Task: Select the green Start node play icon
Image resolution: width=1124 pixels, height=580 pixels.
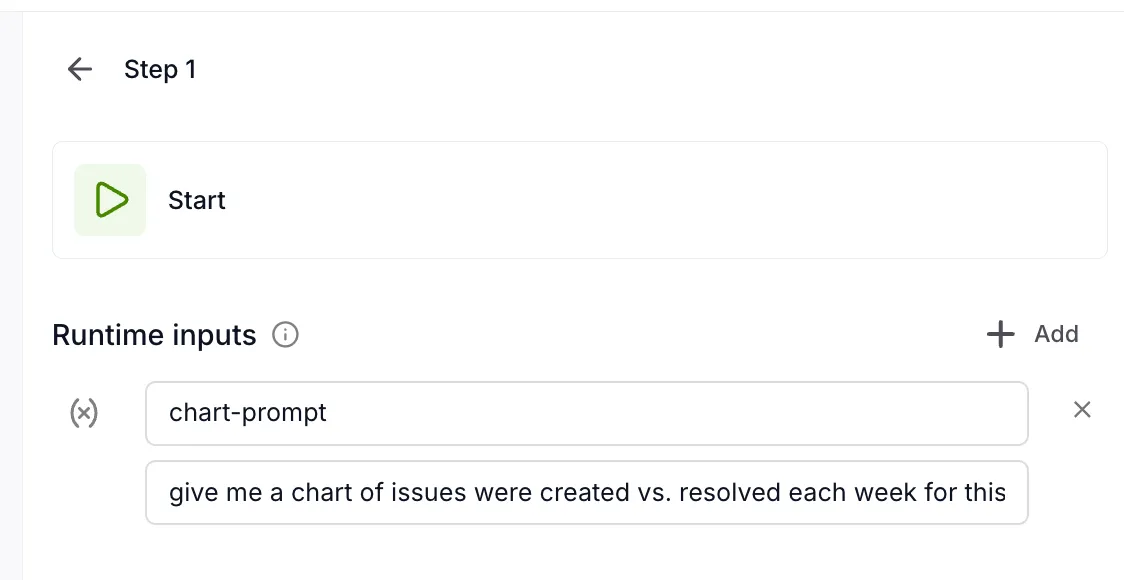Action: coord(110,200)
